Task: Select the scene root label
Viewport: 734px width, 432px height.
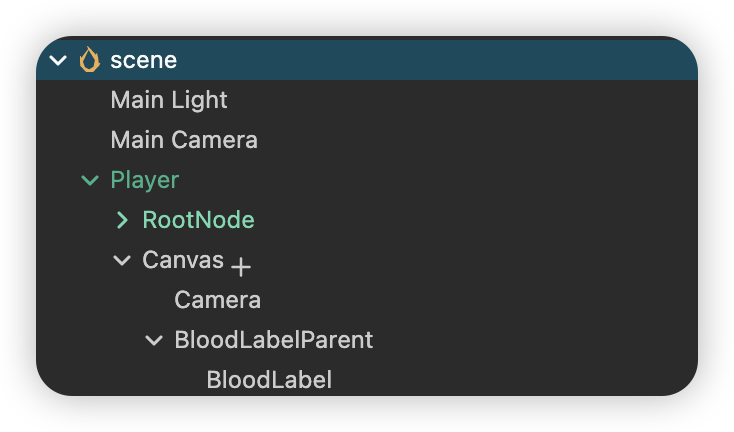Action: (x=143, y=60)
